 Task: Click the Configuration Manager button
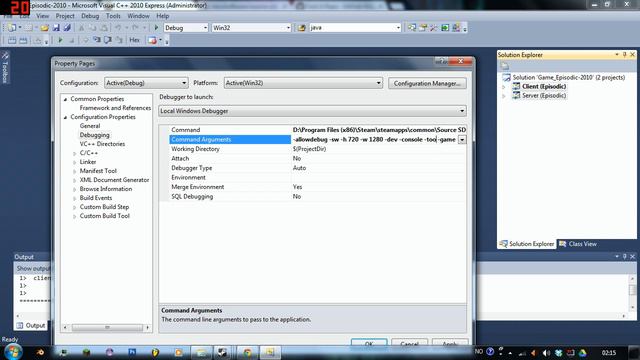(427, 83)
